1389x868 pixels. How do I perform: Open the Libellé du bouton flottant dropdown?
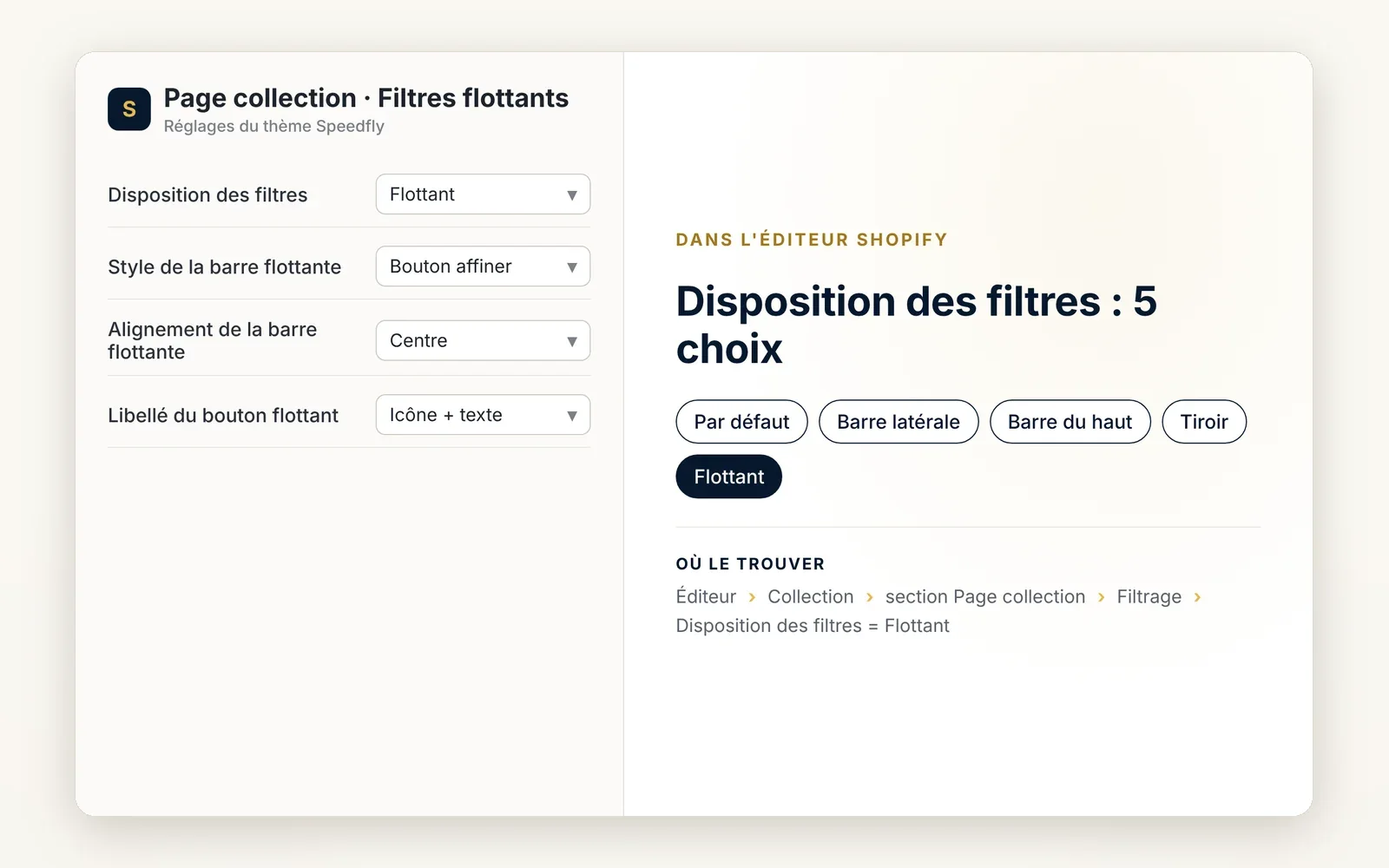[483, 415]
